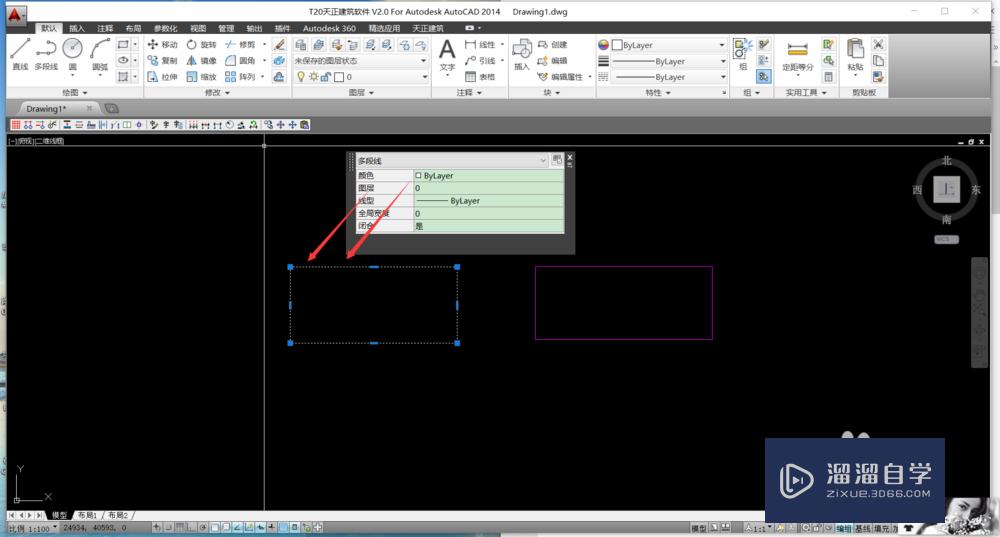The width and height of the screenshot is (1000, 537).
Task: Click the 表格 (Table) tool
Action: (480, 77)
